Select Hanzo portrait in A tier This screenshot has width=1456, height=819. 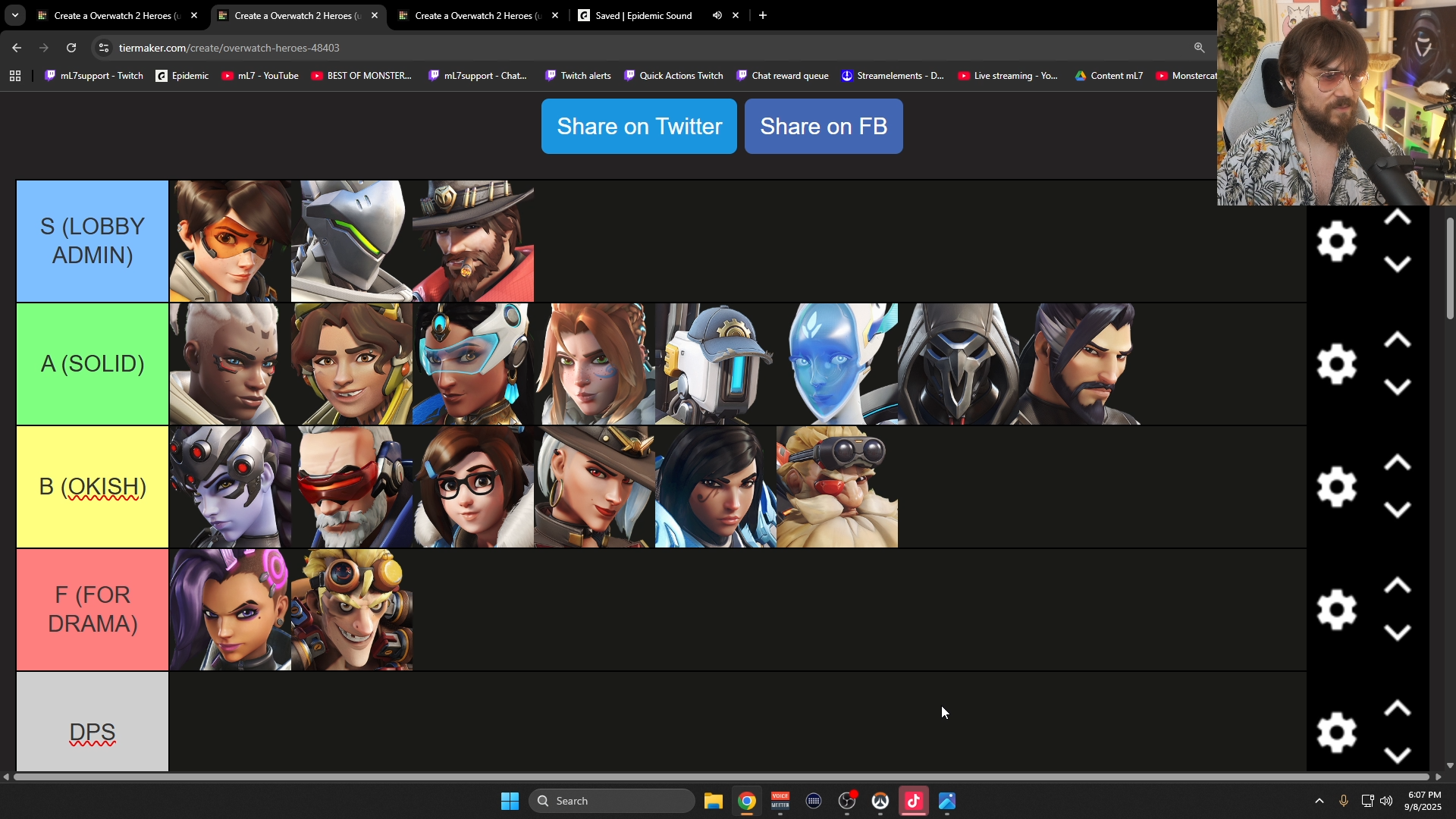coord(1080,364)
